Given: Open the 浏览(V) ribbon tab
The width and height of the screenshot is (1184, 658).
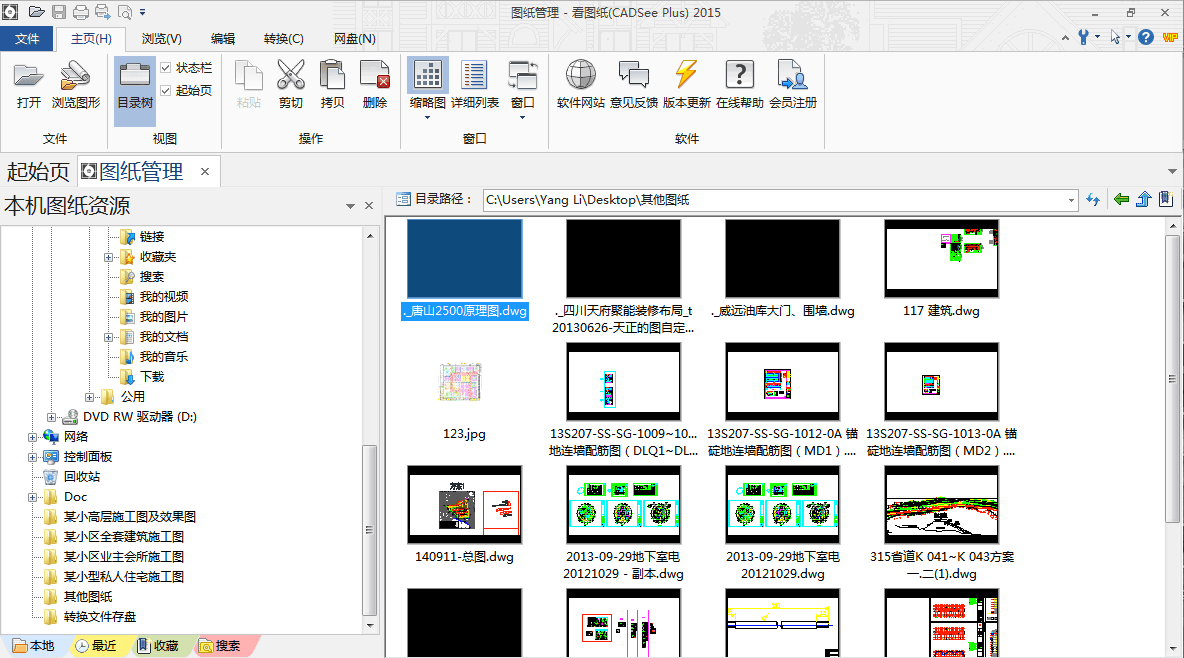Looking at the screenshot, I should point(161,39).
